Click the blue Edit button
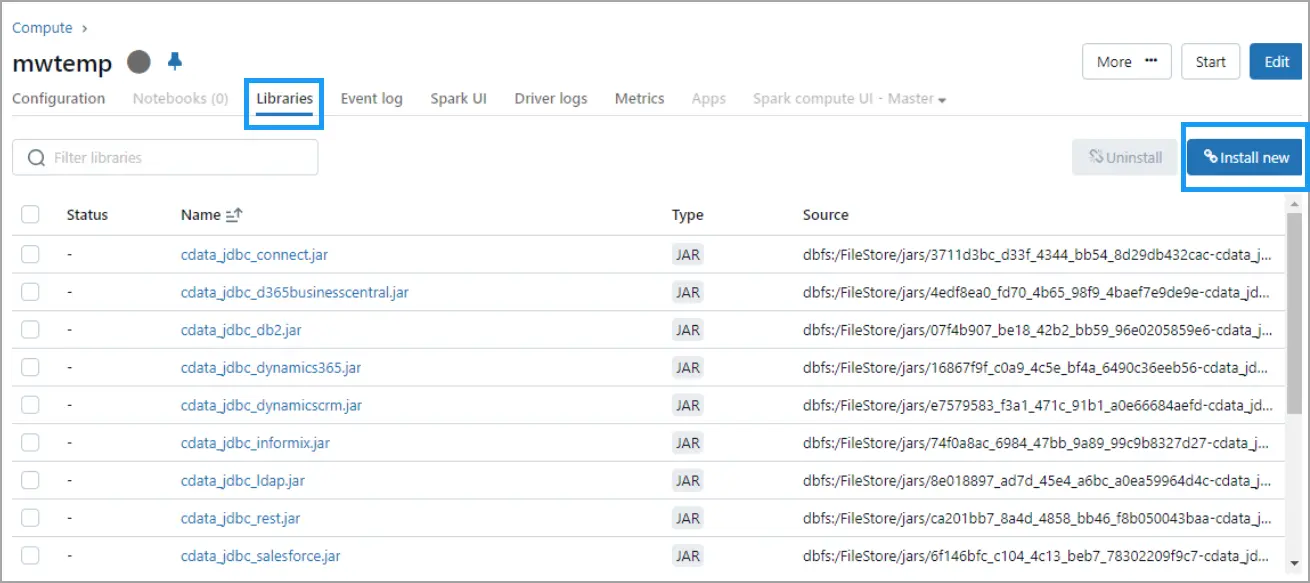The height and width of the screenshot is (583, 1310). [1276, 62]
